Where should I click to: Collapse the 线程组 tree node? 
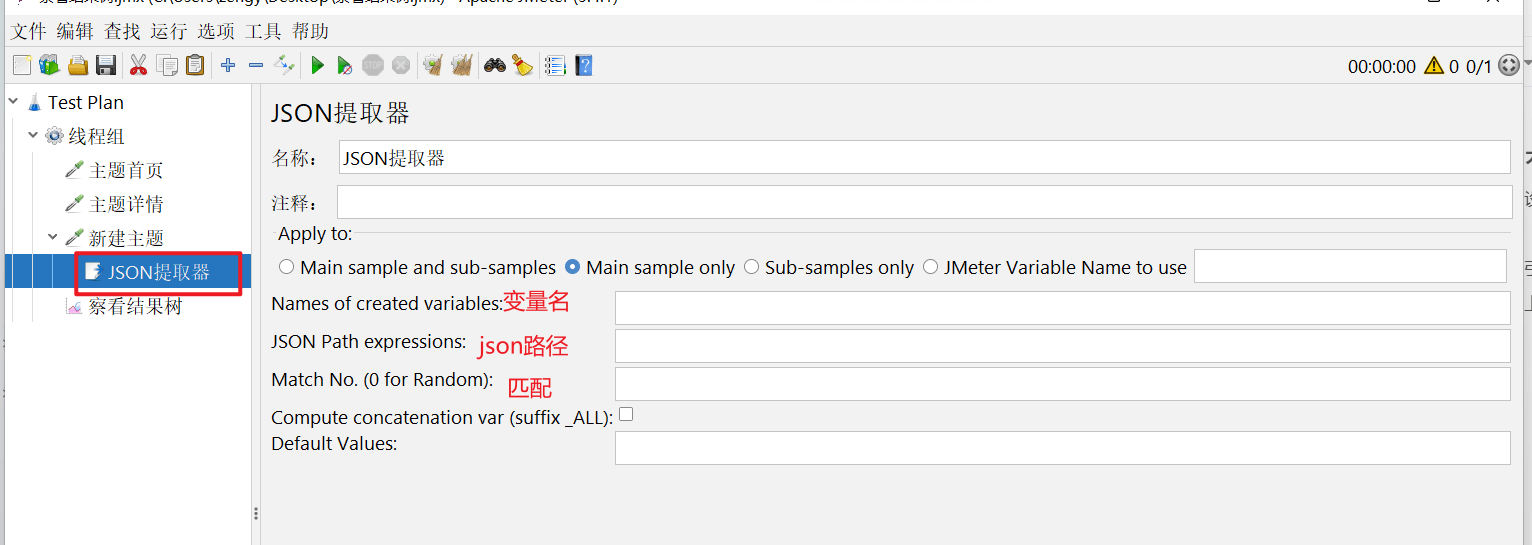(33, 136)
